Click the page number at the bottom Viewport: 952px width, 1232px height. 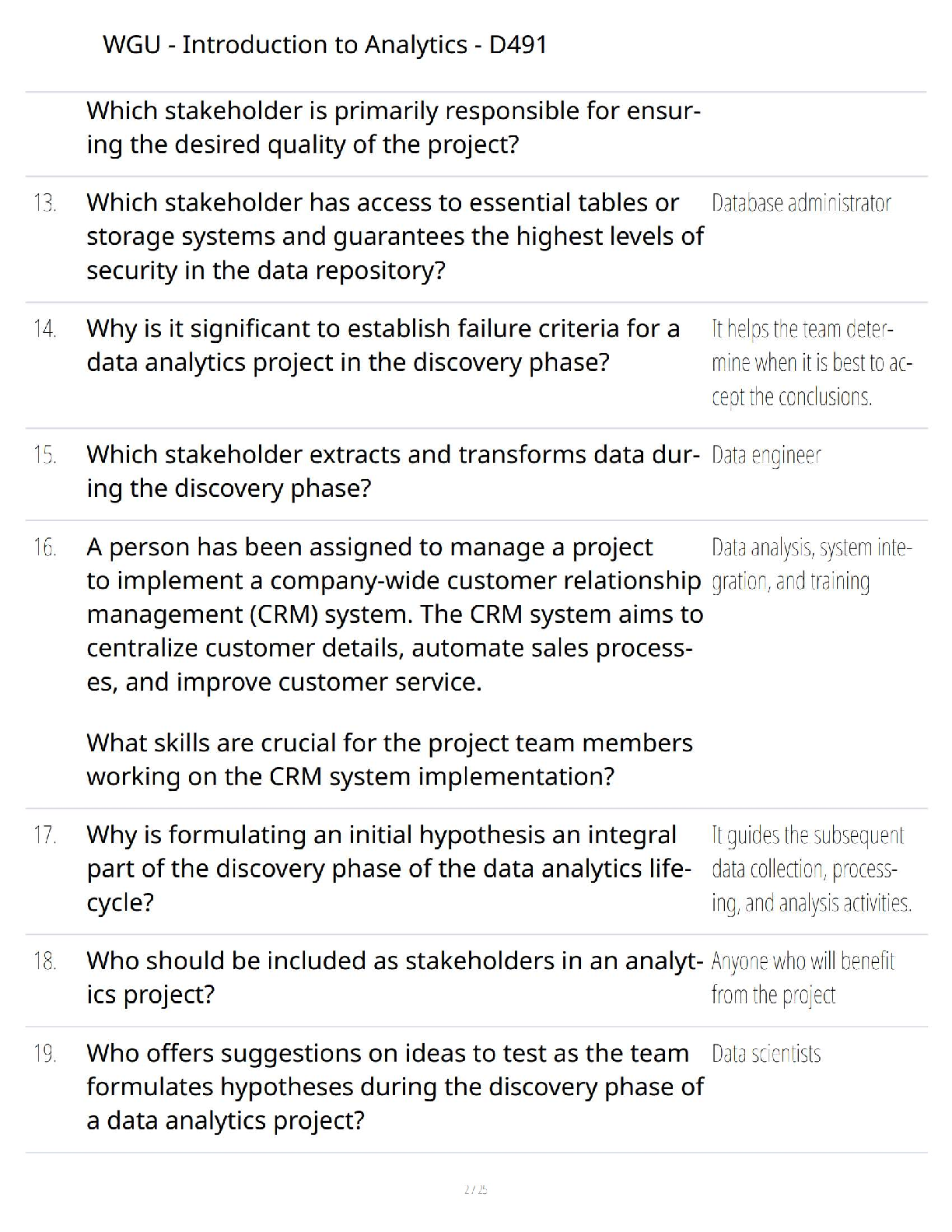point(475,1189)
